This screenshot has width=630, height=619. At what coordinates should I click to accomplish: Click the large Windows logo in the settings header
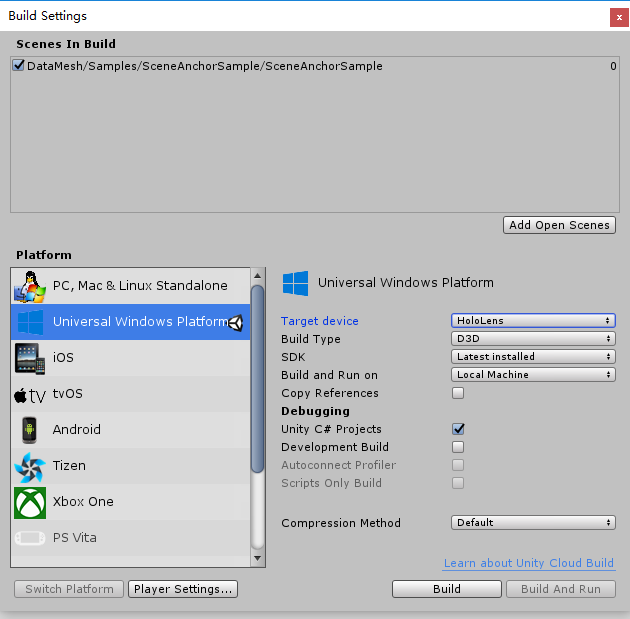click(295, 283)
